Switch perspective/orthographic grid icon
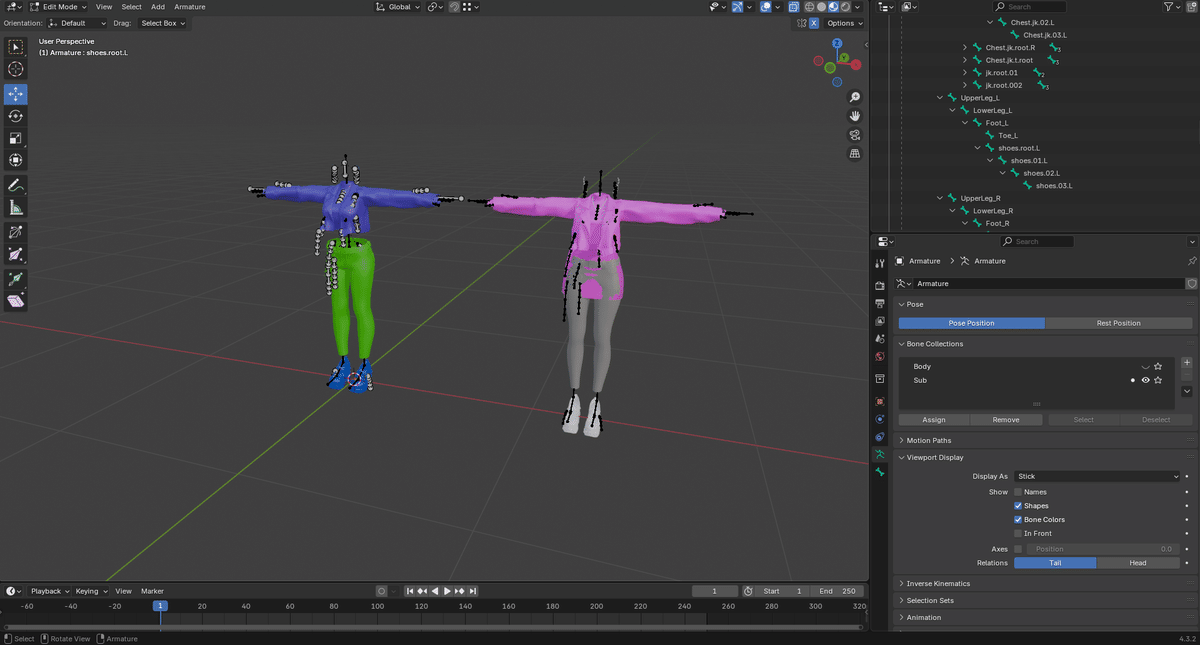This screenshot has height=645, width=1200. pyautogui.click(x=855, y=154)
